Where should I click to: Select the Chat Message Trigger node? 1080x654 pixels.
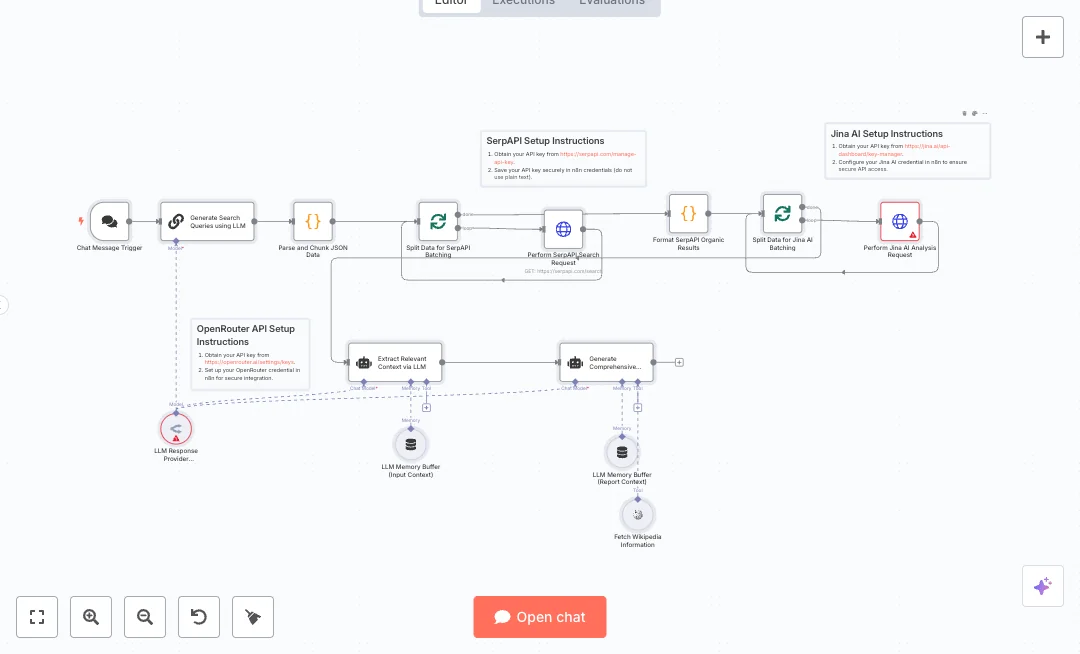pos(109,221)
